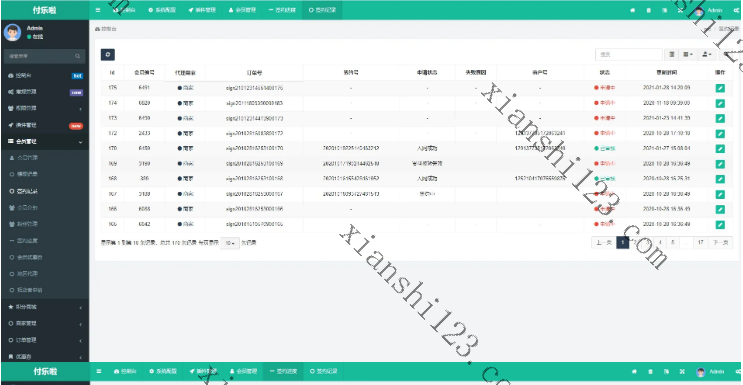The height and width of the screenshot is (385, 743).
Task: Click the table search input field
Action: 629,55
